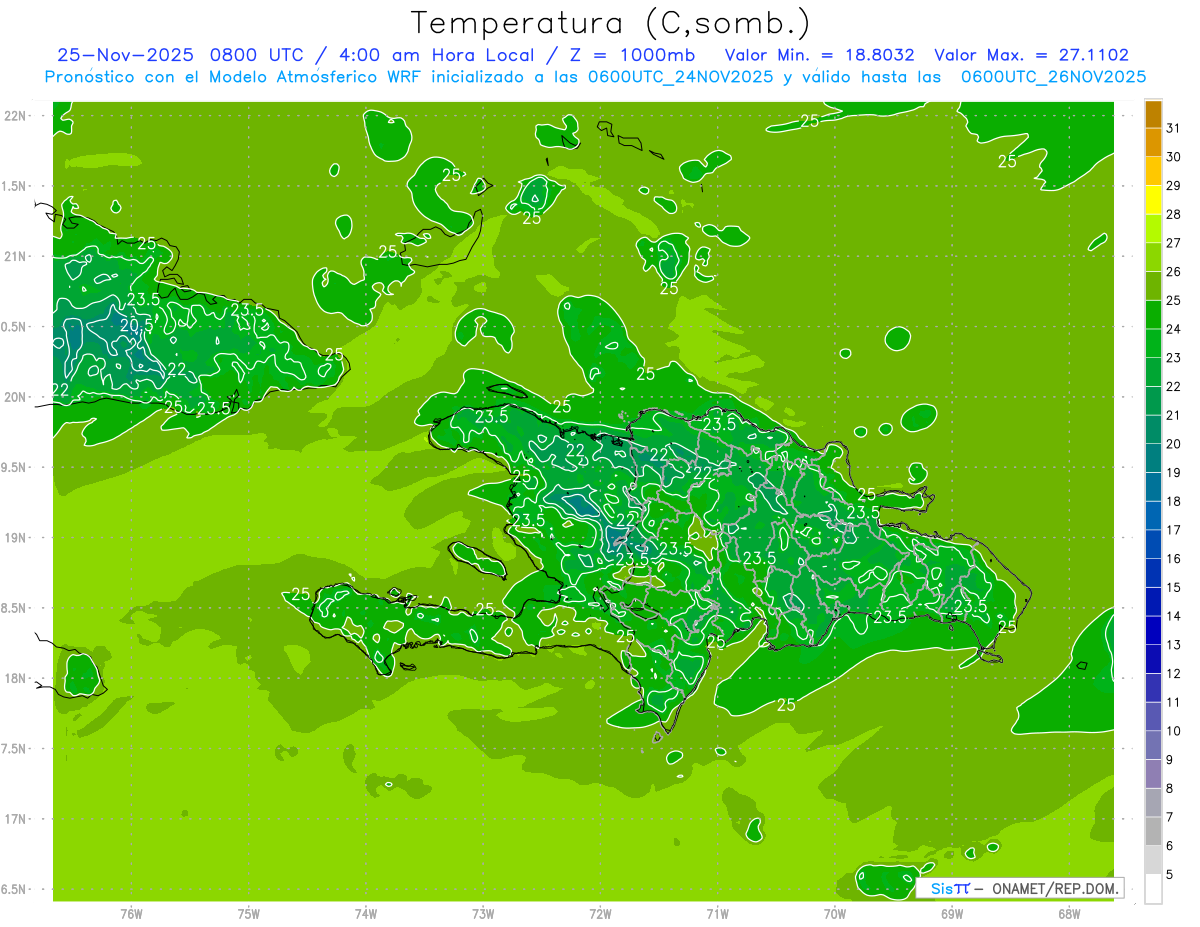This screenshot has width=1200, height=927.
Task: Click the "0600UTC_26NOV2025" valid-until time
Action: [1053, 77]
